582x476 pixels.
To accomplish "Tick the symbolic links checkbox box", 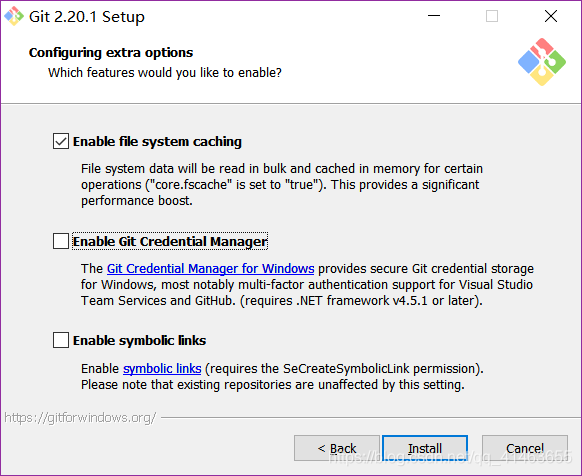I will pos(61,340).
